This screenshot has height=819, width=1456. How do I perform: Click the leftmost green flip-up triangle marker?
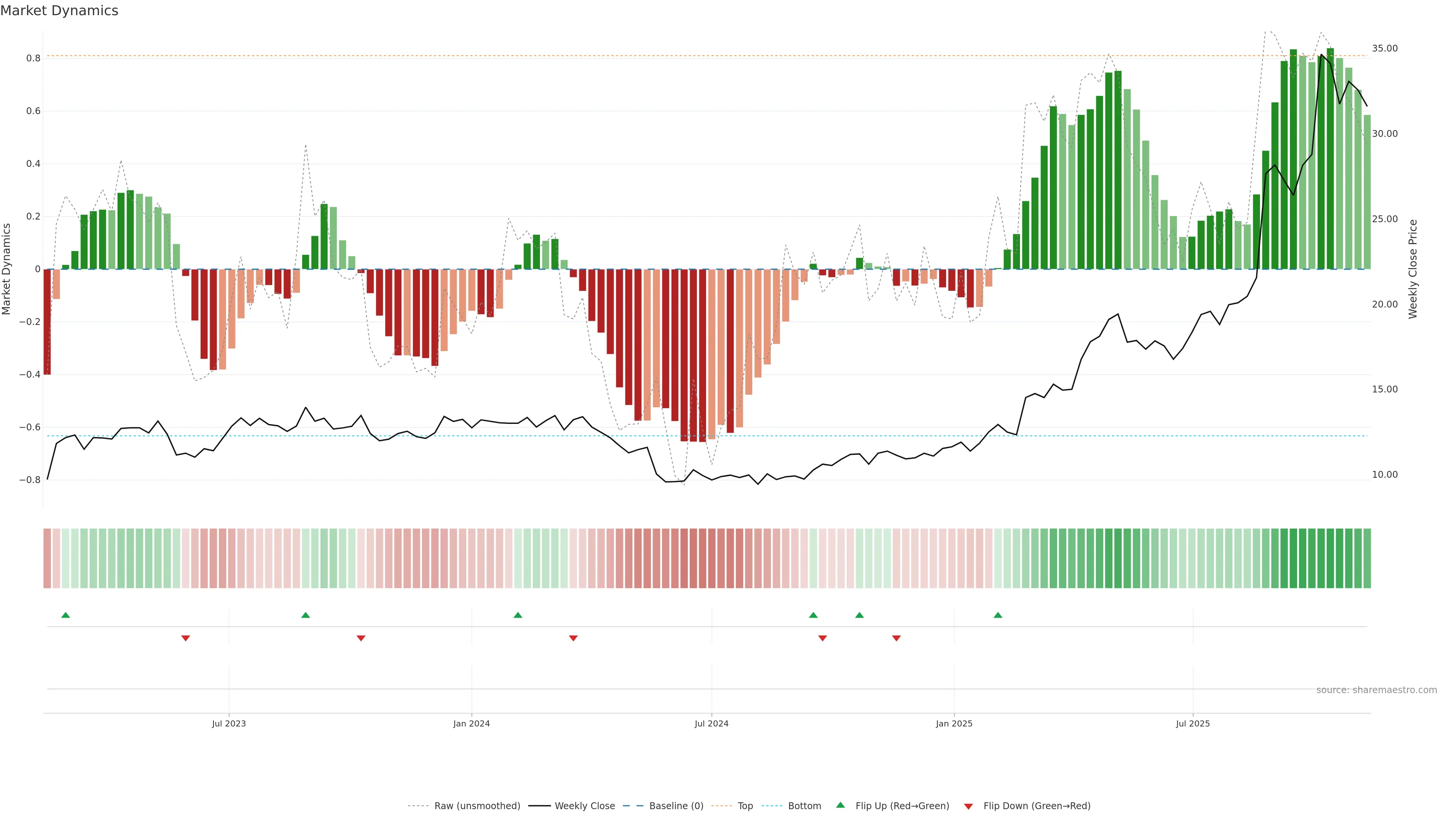(66, 615)
